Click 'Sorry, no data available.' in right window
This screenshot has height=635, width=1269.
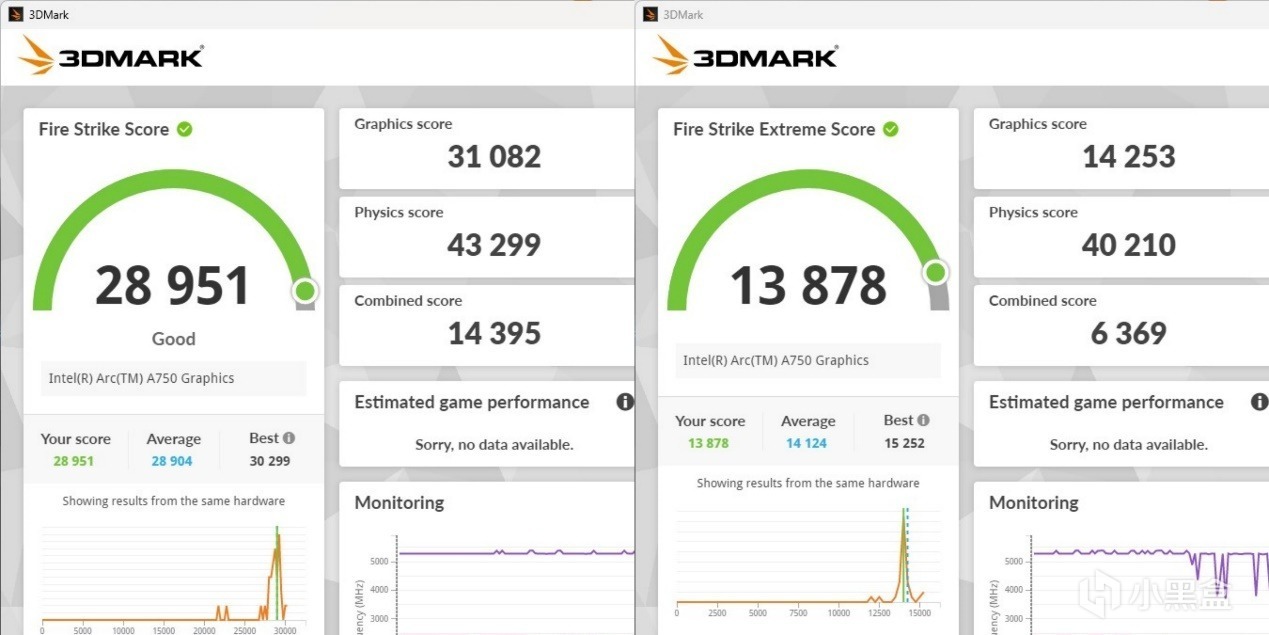pos(1129,445)
